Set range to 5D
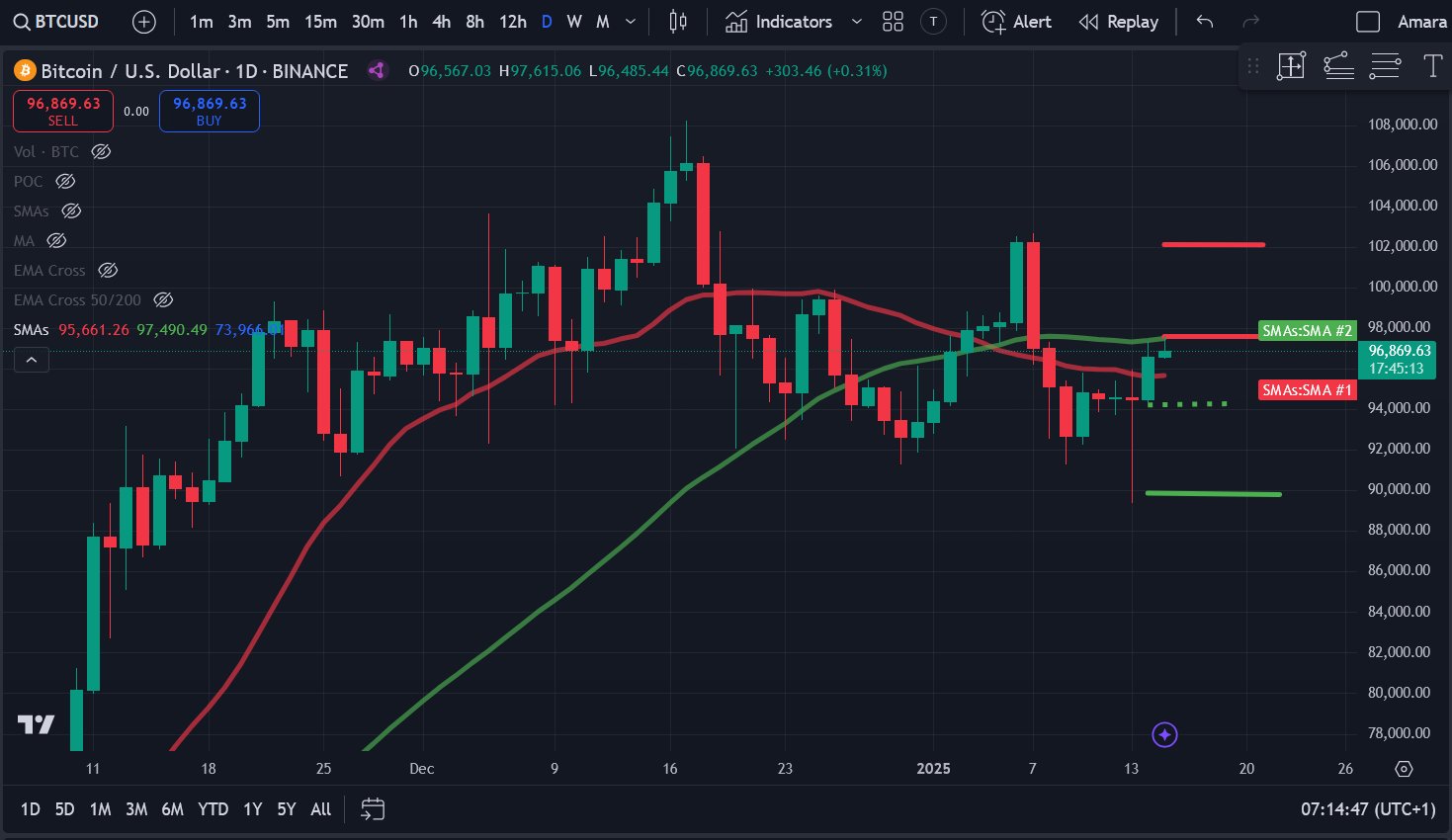The height and width of the screenshot is (840, 1452). click(x=64, y=809)
